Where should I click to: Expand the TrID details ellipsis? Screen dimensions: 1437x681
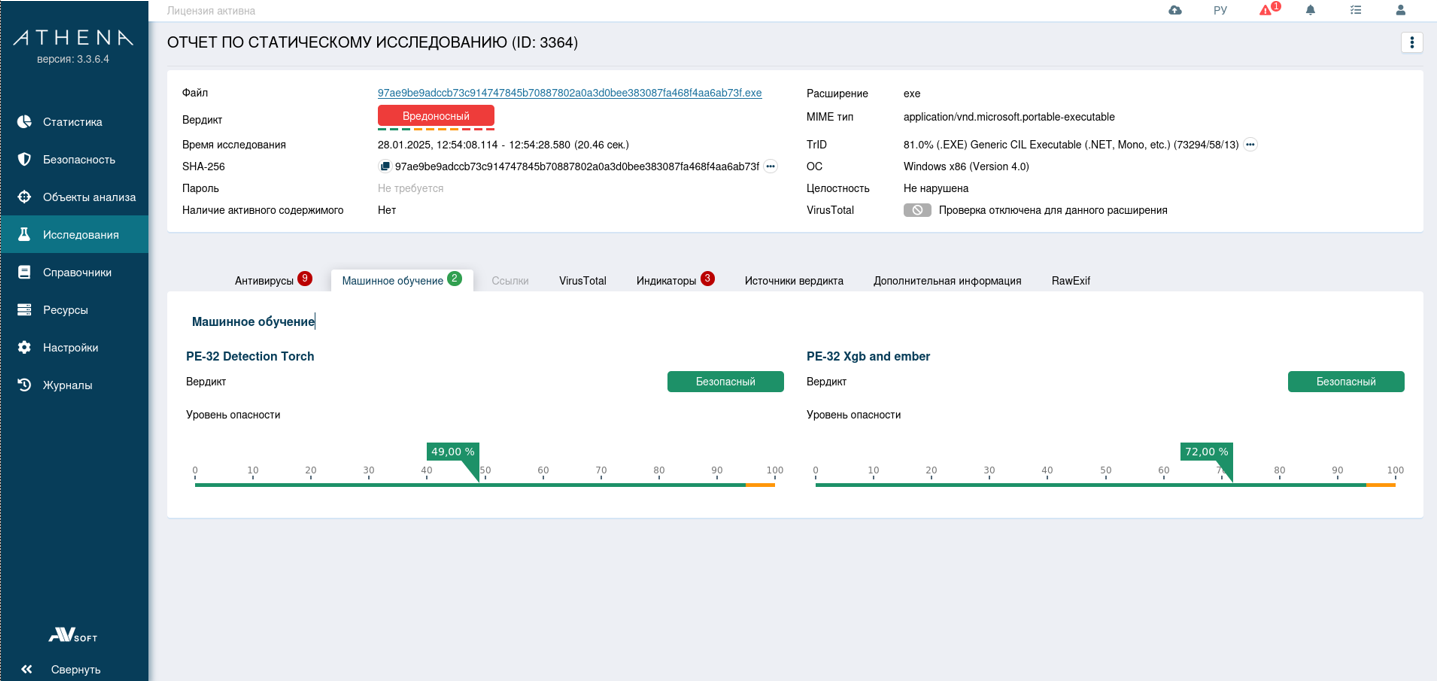[x=1250, y=145]
